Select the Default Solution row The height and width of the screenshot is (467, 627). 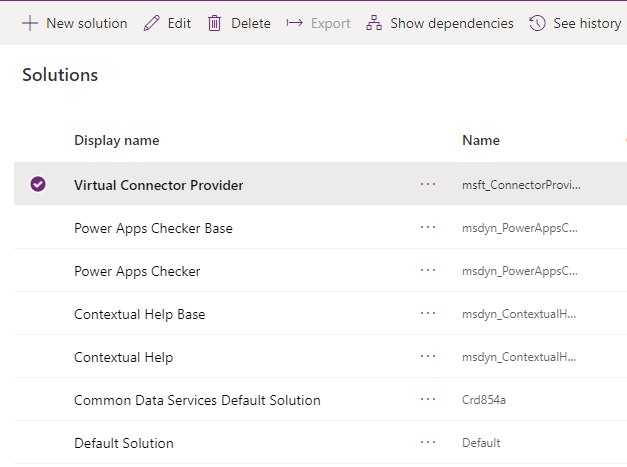(x=38, y=443)
